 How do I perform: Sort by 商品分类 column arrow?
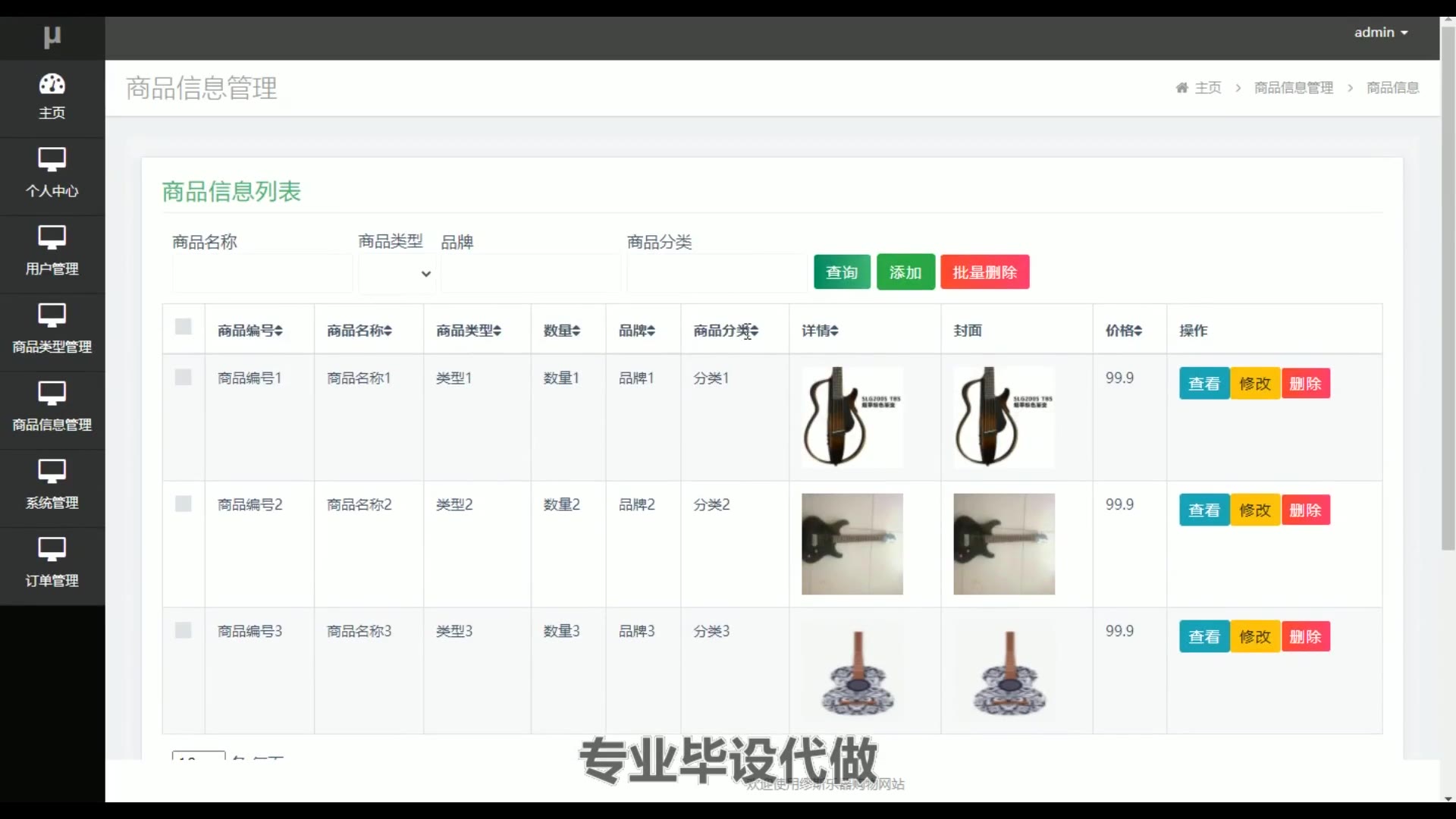[x=754, y=331]
